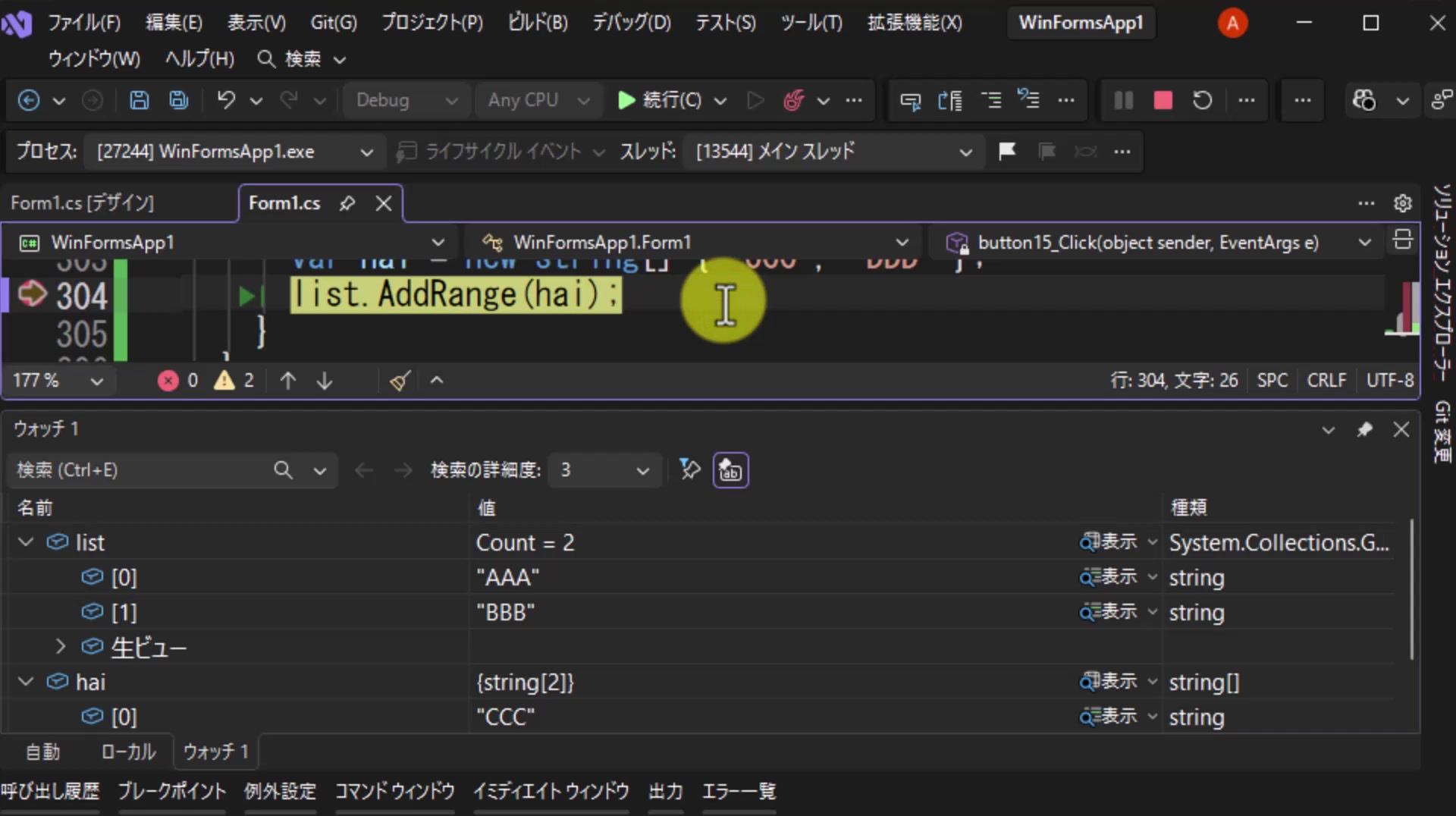
Task: Switch to the 自動 tab
Action: click(42, 752)
